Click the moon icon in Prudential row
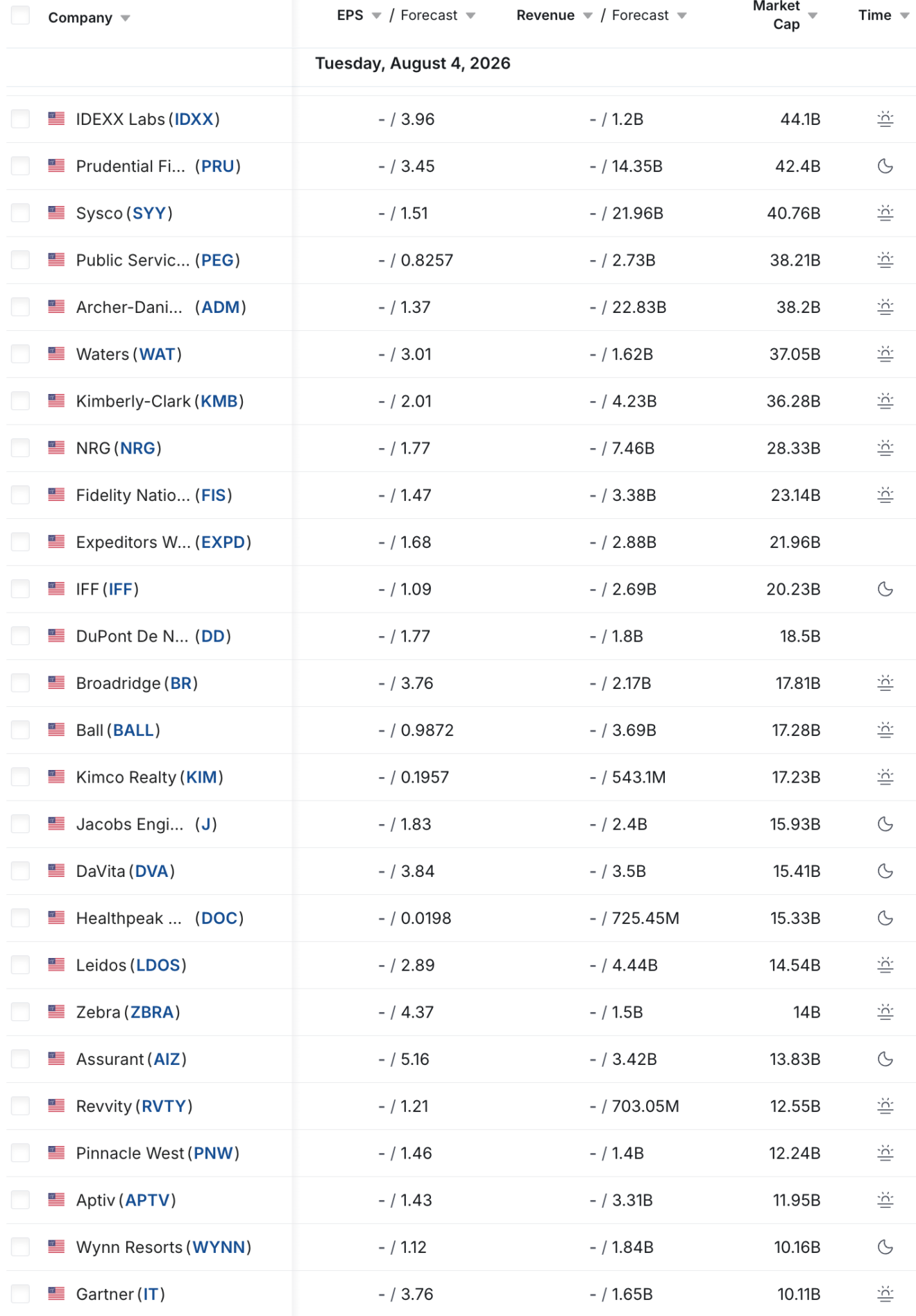The width and height of the screenshot is (916, 1316). 885,166
